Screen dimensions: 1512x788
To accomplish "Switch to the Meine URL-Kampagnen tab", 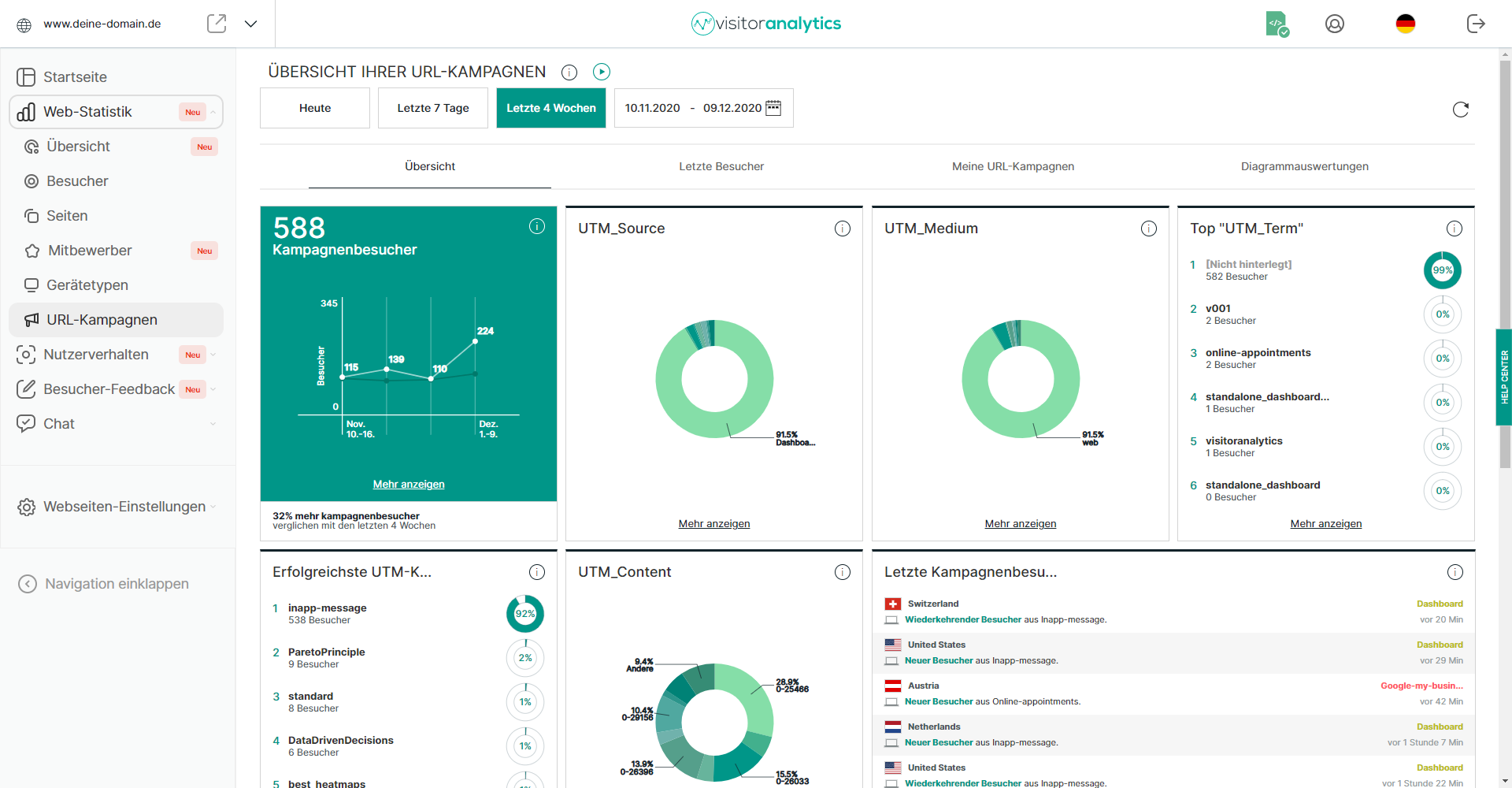I will tap(1013, 166).
